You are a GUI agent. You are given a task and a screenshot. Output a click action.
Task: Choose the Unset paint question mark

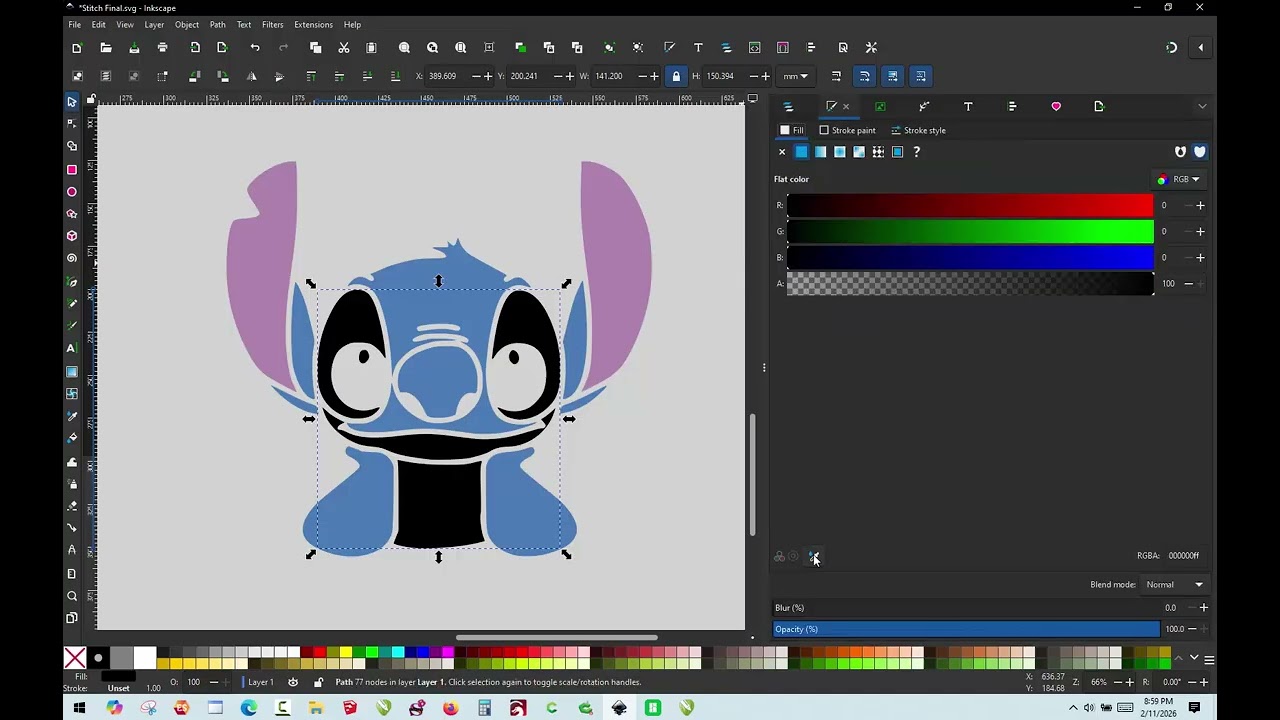(x=916, y=152)
